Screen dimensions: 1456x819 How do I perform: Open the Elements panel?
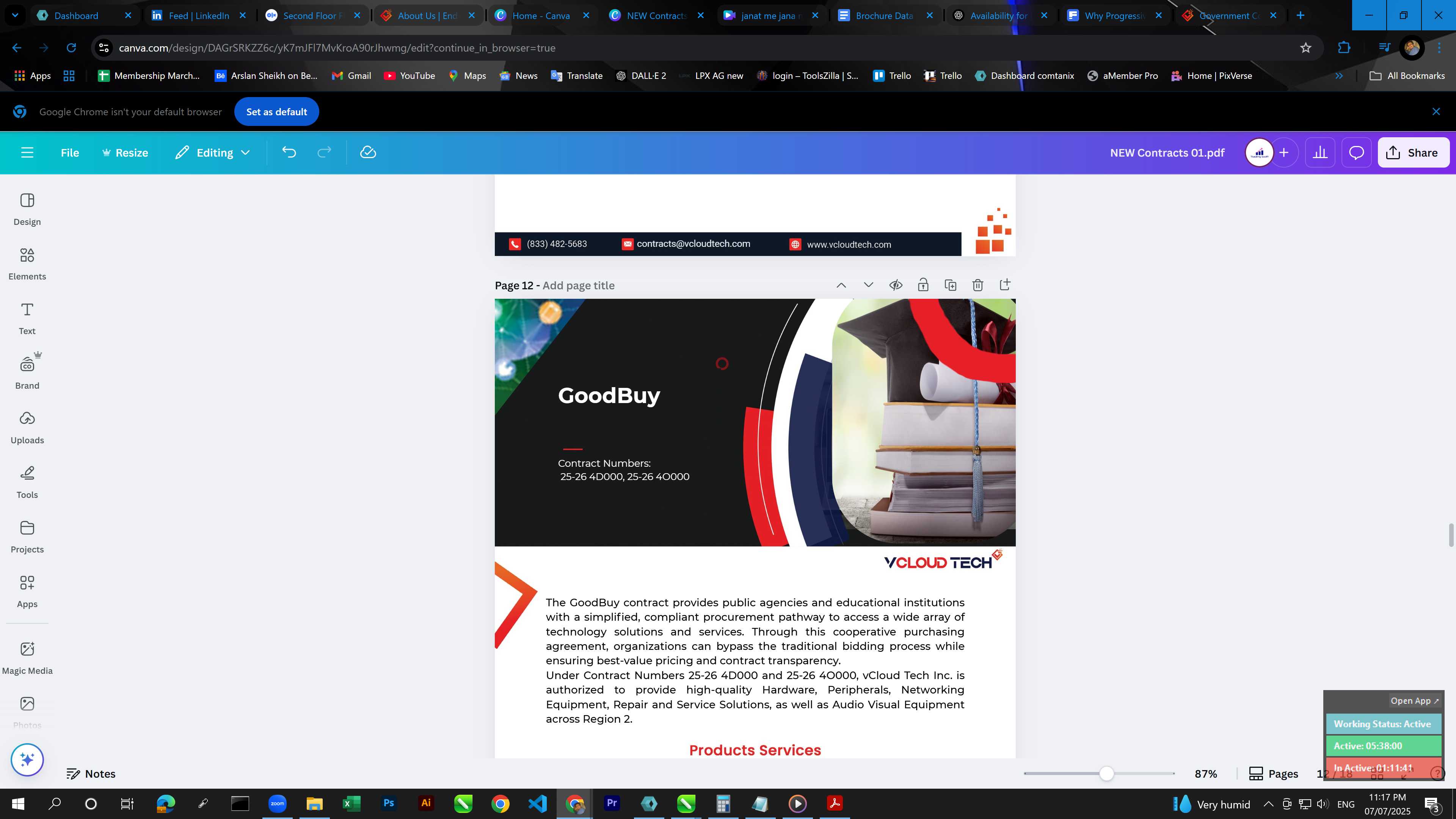[x=27, y=265]
